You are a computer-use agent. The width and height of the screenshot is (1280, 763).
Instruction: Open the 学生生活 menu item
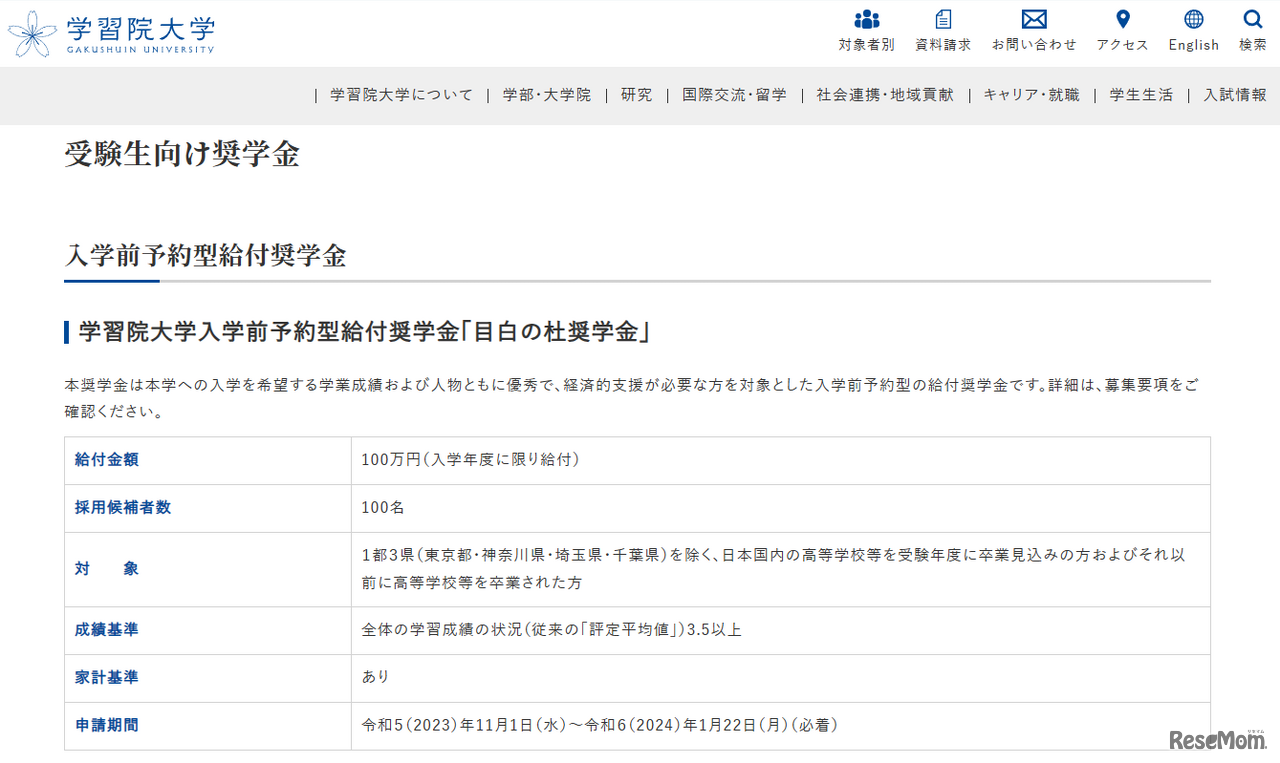pos(1140,95)
